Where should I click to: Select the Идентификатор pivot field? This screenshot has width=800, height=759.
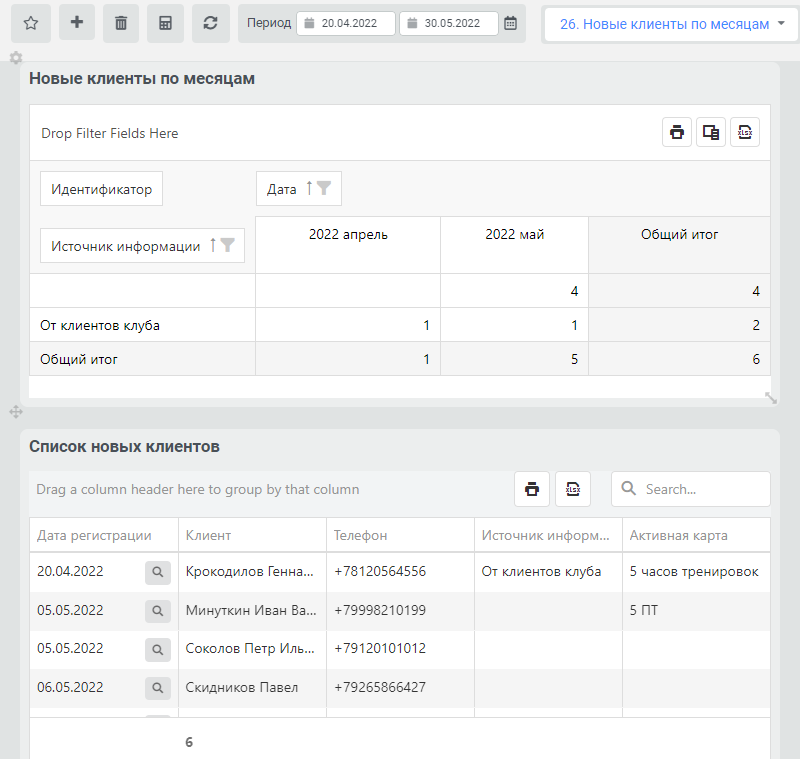[102, 189]
